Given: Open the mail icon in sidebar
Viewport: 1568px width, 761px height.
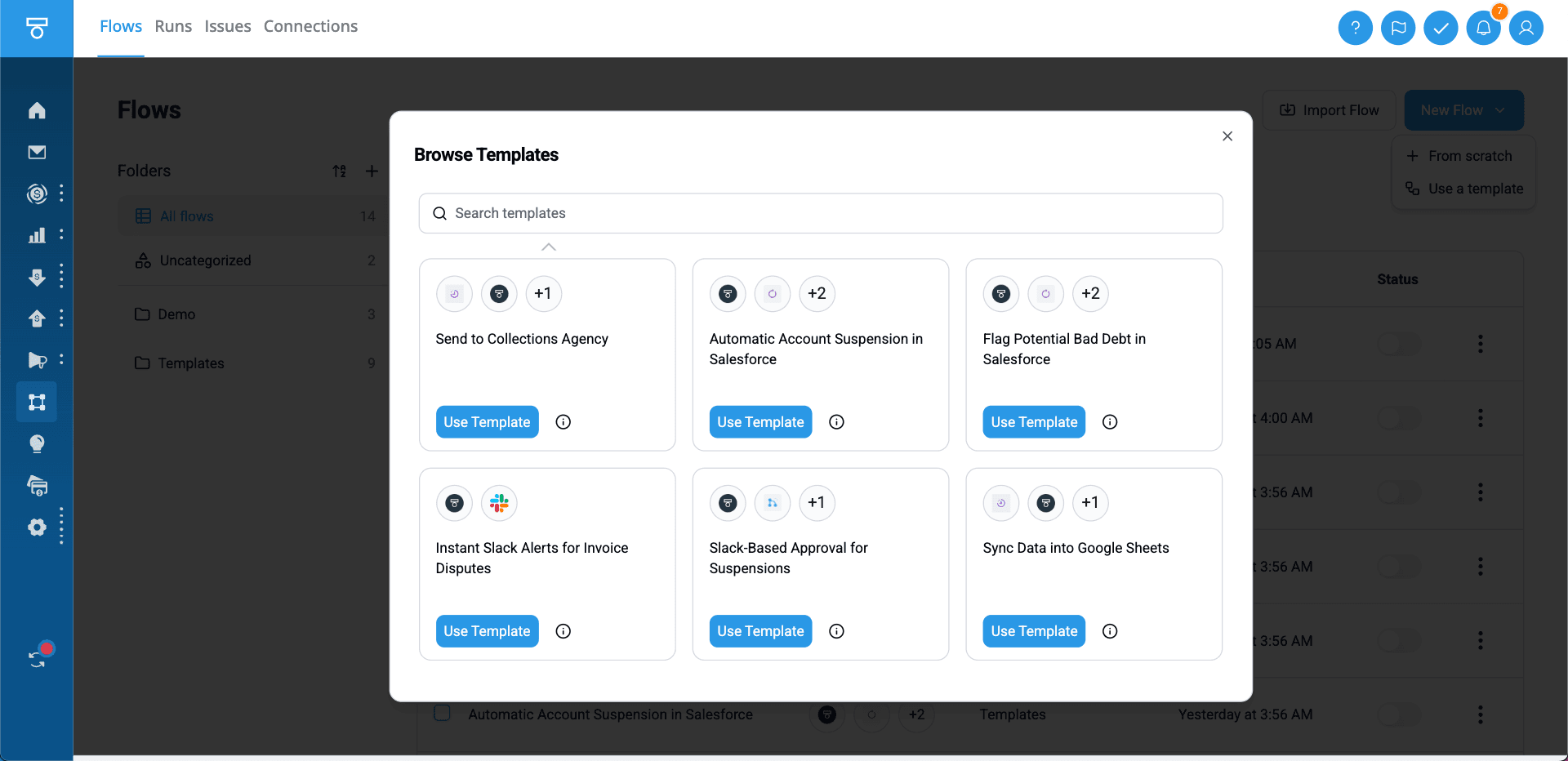Looking at the screenshot, I should tap(37, 152).
